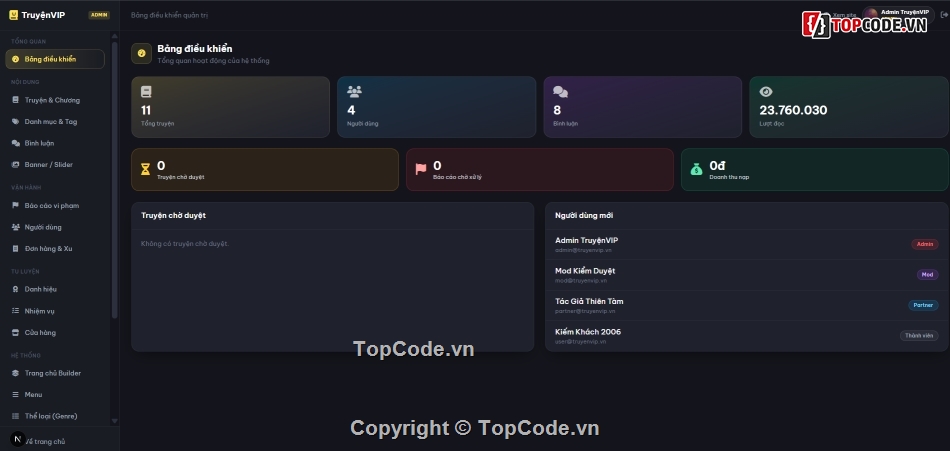
Task: Click the money bag icon on Doanh thu nạp card
Action: coord(696,169)
